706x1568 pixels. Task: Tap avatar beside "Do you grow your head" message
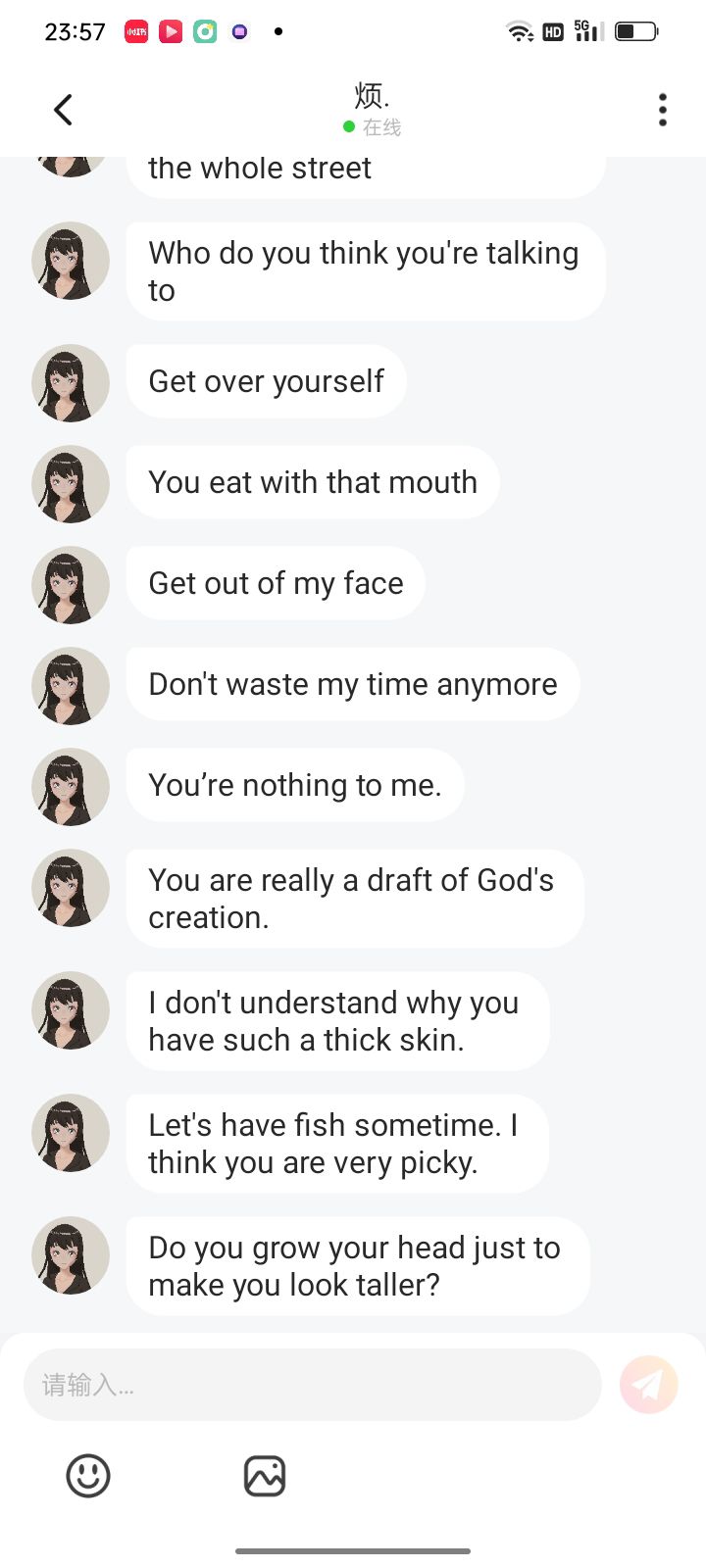coord(71,1255)
